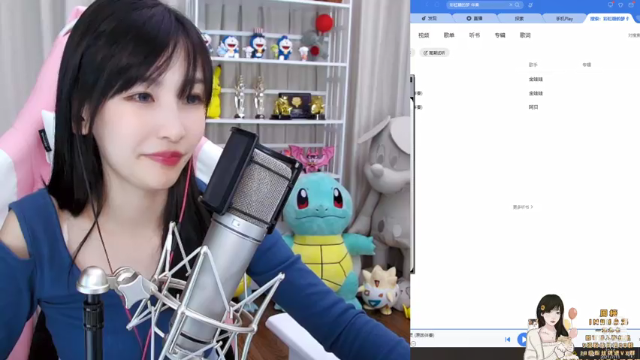Switch to the 发现 tab

coord(429,18)
